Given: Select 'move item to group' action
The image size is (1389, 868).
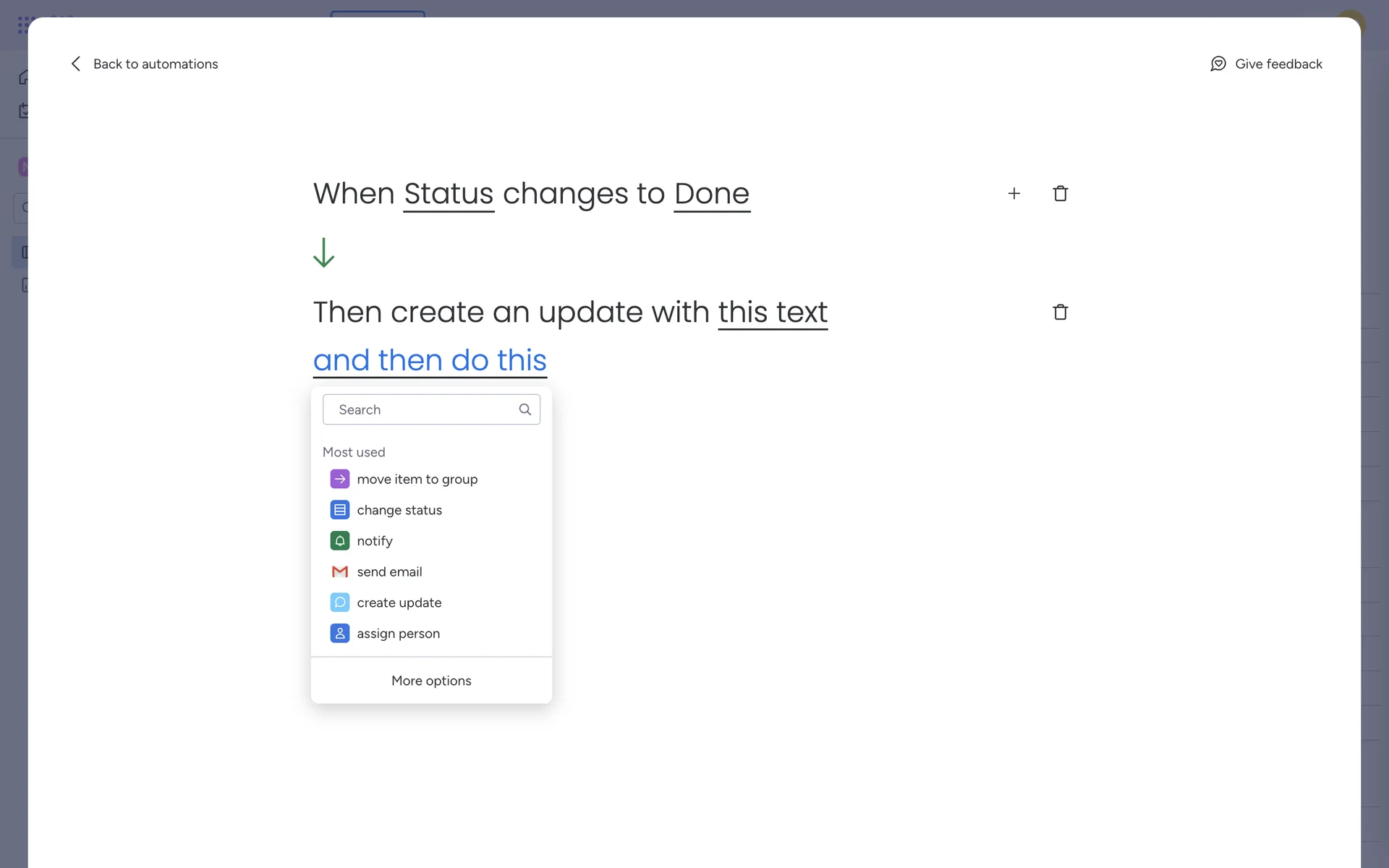Looking at the screenshot, I should point(417,479).
